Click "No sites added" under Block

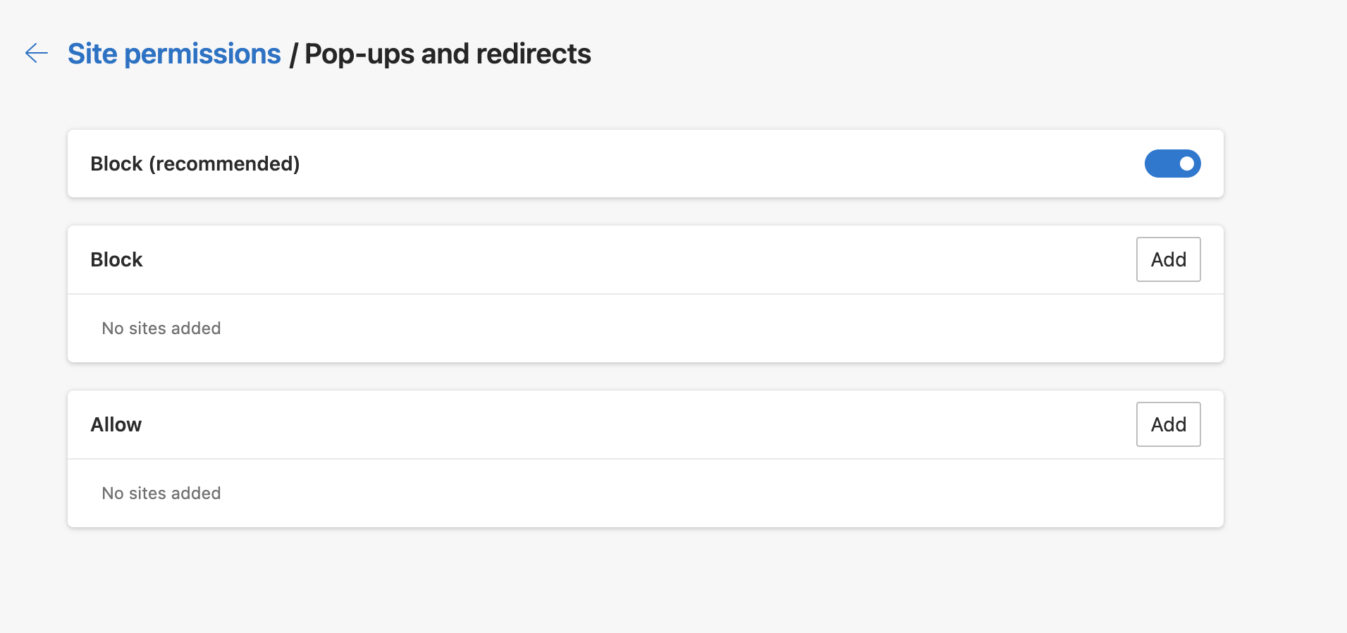tap(161, 328)
